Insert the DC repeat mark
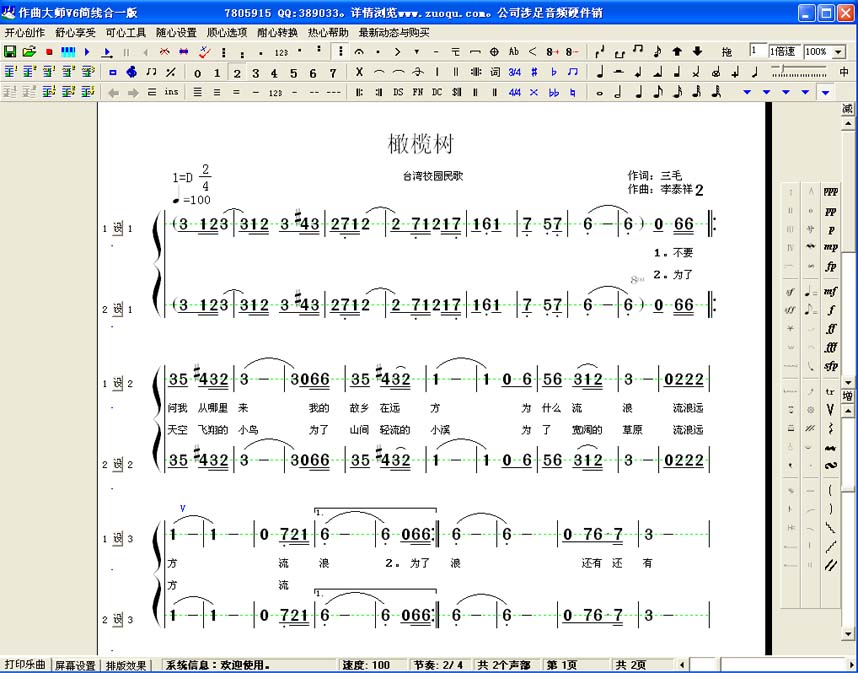 click(x=437, y=92)
